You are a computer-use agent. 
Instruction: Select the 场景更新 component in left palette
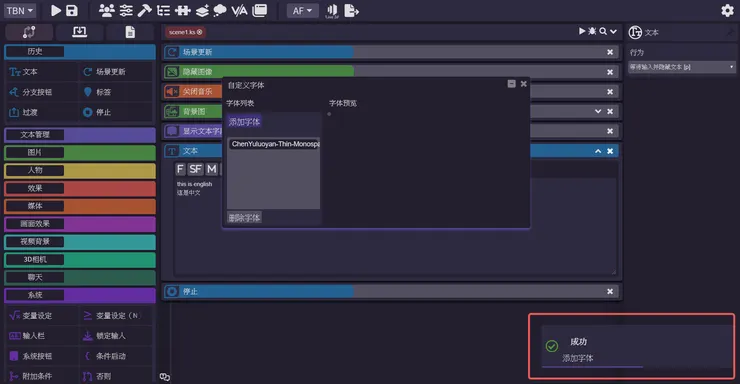116,72
